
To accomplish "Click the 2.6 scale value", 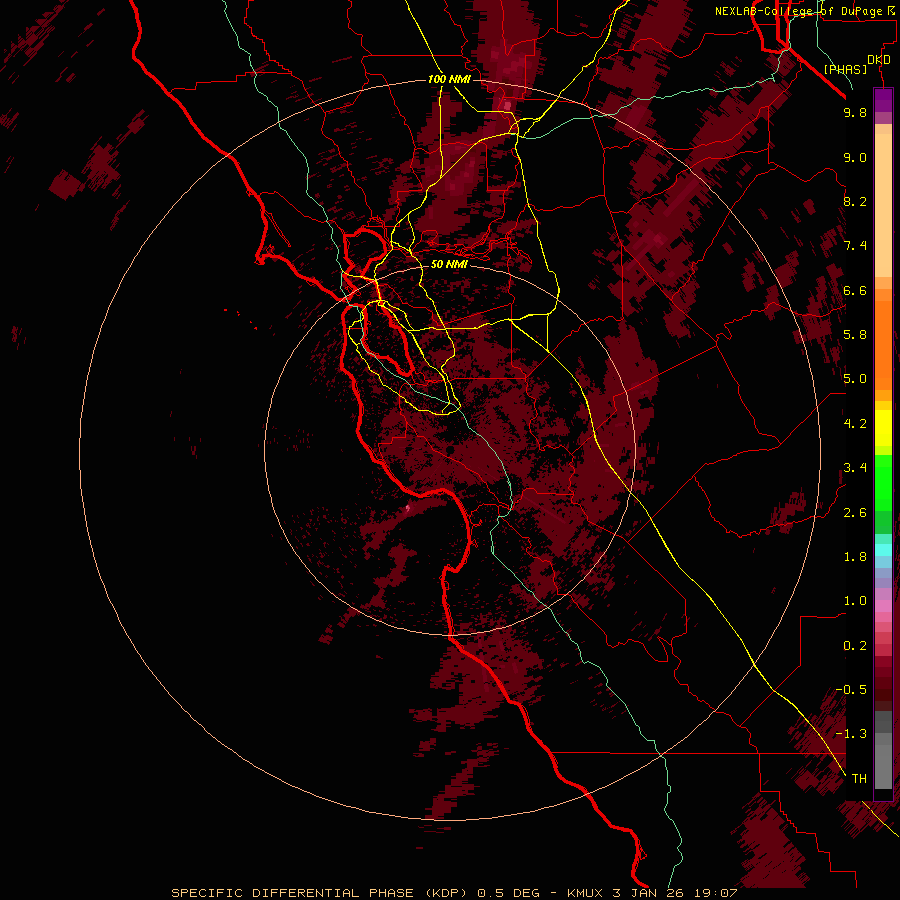I will [x=855, y=513].
